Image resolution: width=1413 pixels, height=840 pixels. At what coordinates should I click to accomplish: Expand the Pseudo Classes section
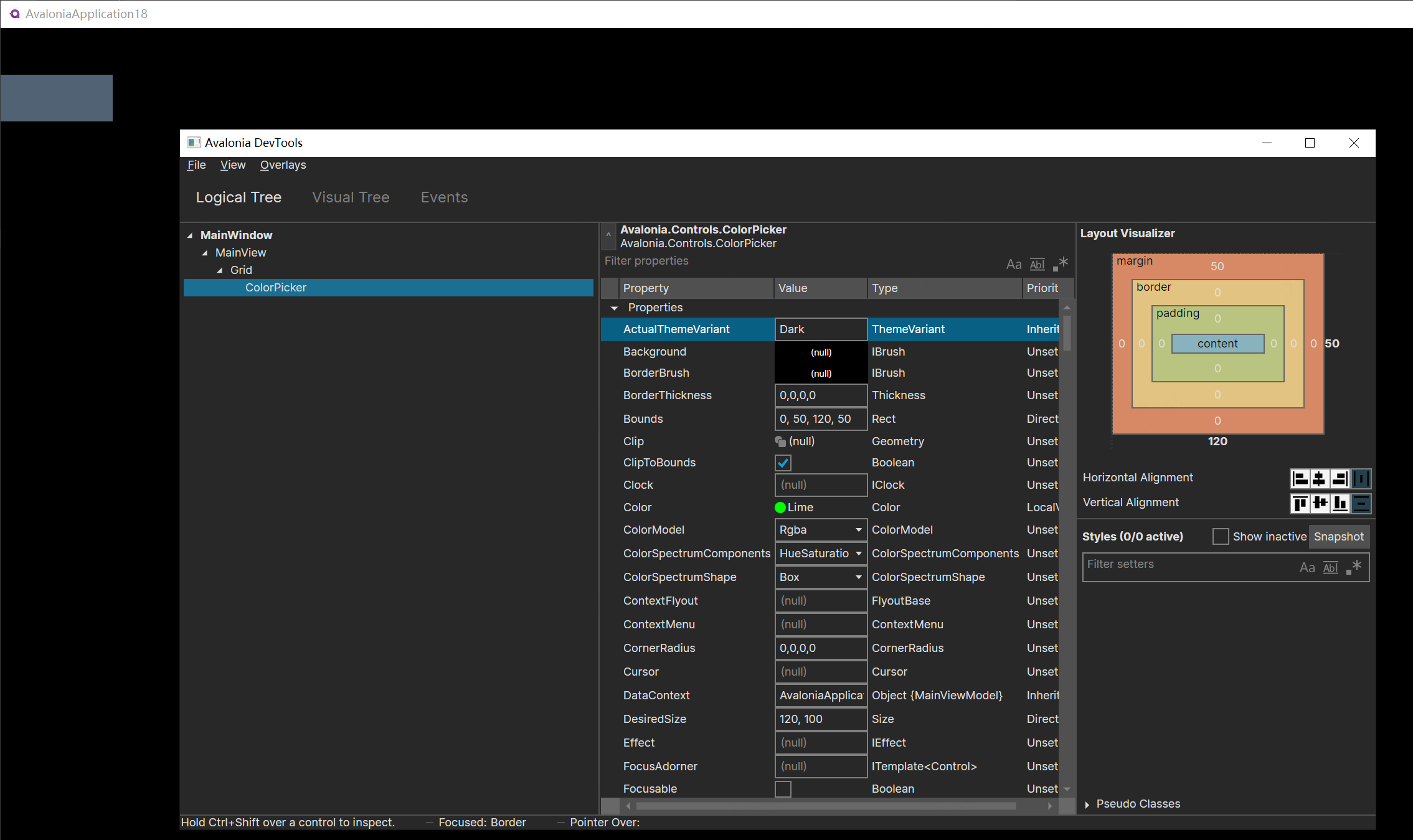coord(1087,804)
